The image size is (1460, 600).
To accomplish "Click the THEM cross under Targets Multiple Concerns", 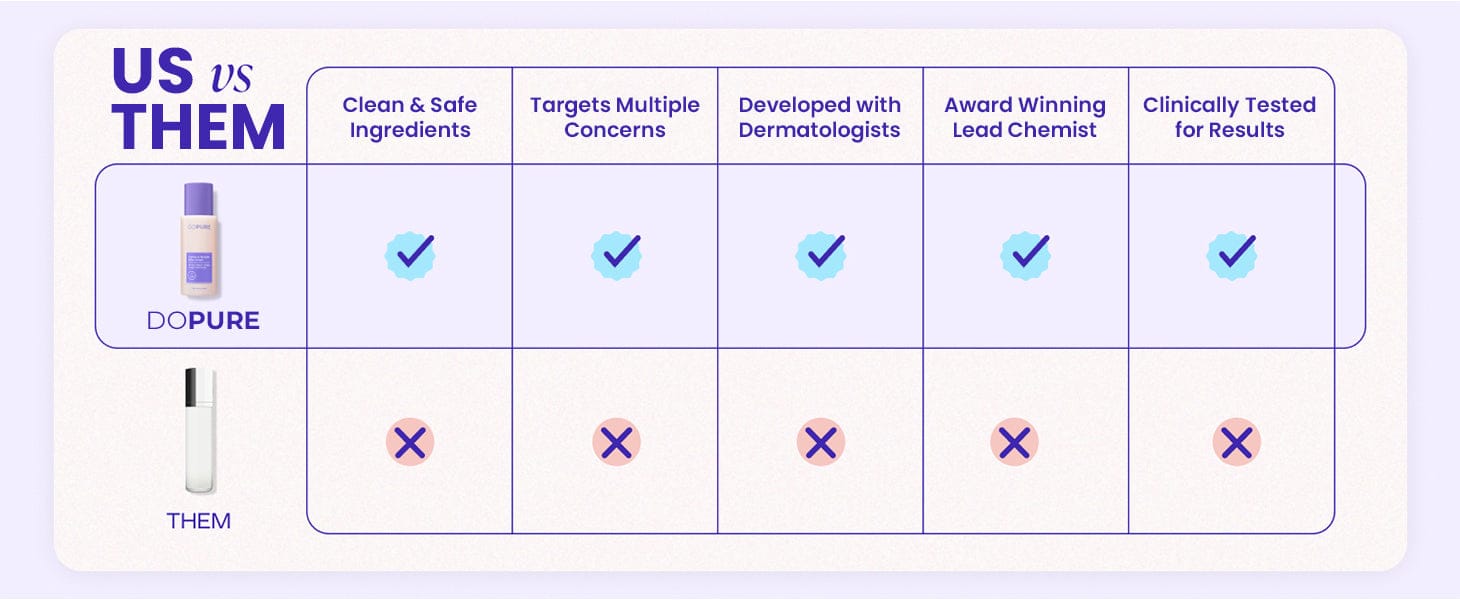I will (x=616, y=442).
